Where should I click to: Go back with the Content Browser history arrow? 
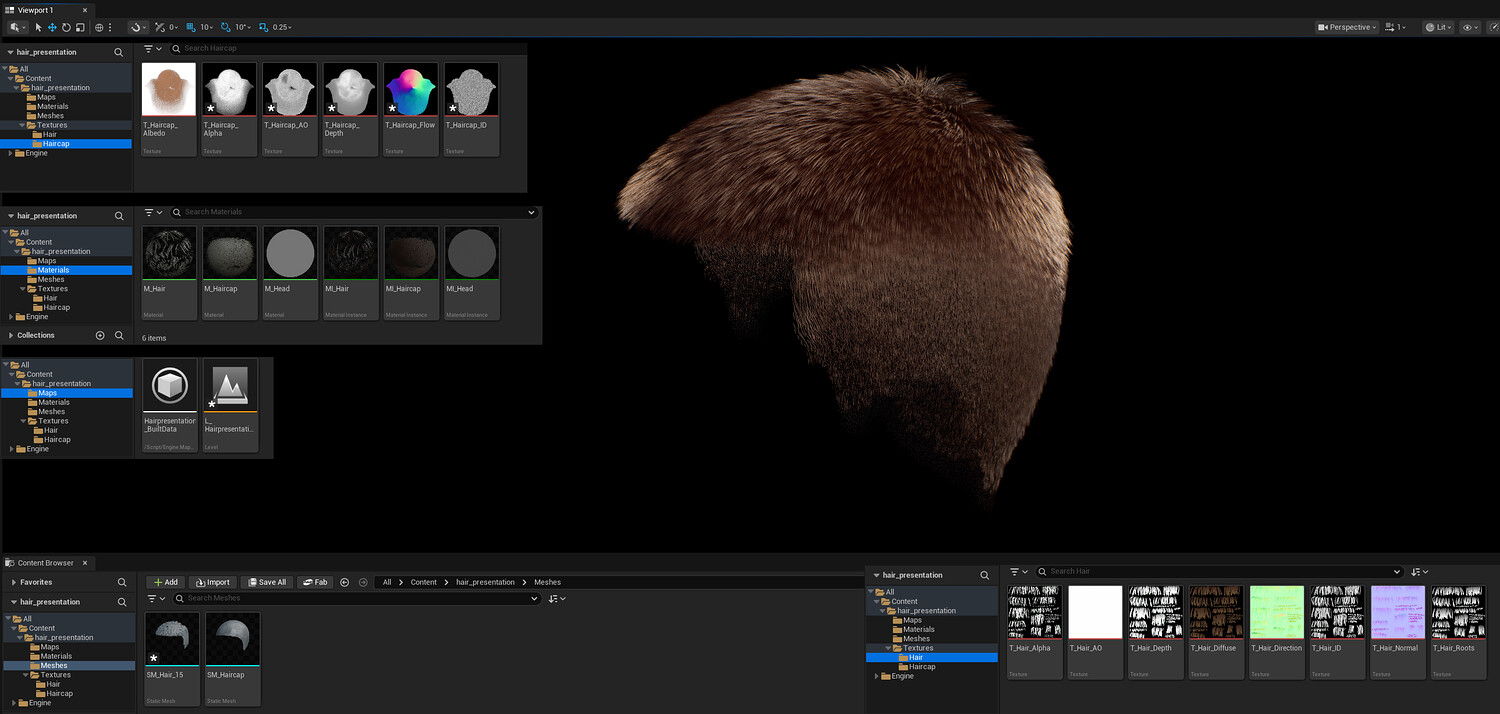click(x=345, y=582)
